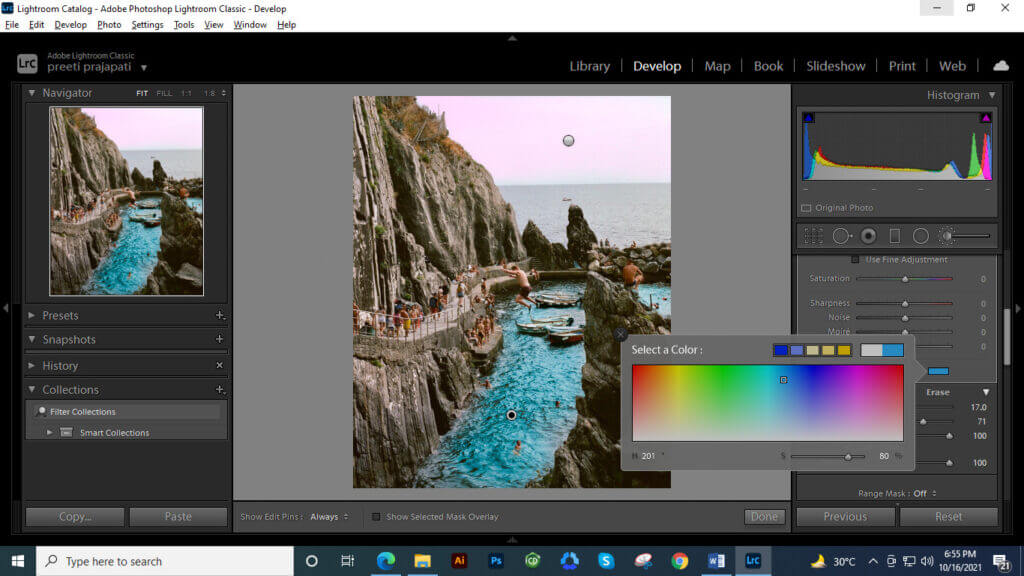1024x576 pixels.
Task: Launch Photoshop from the taskbar
Action: click(x=495, y=560)
